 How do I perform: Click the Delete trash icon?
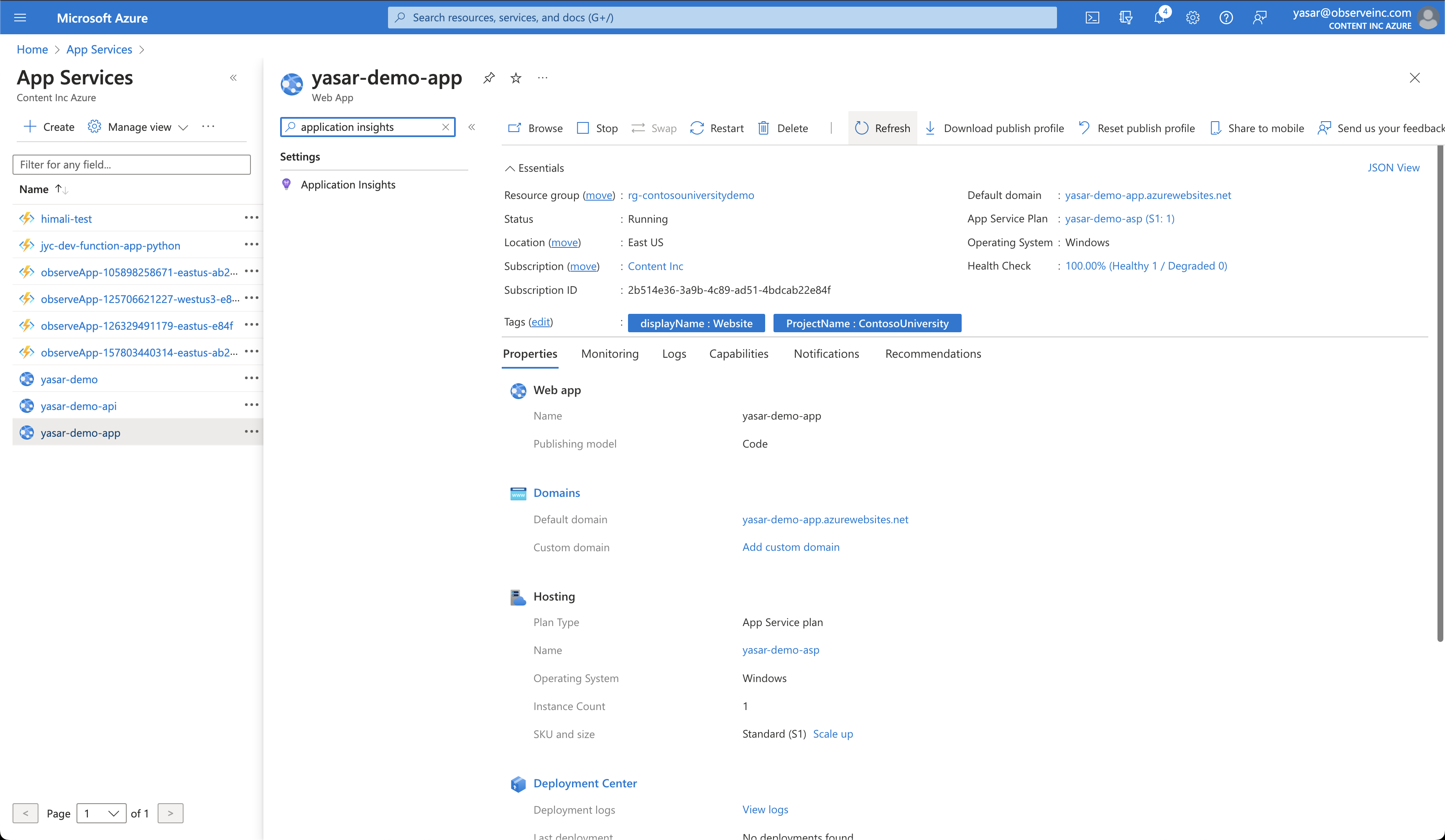(763, 128)
